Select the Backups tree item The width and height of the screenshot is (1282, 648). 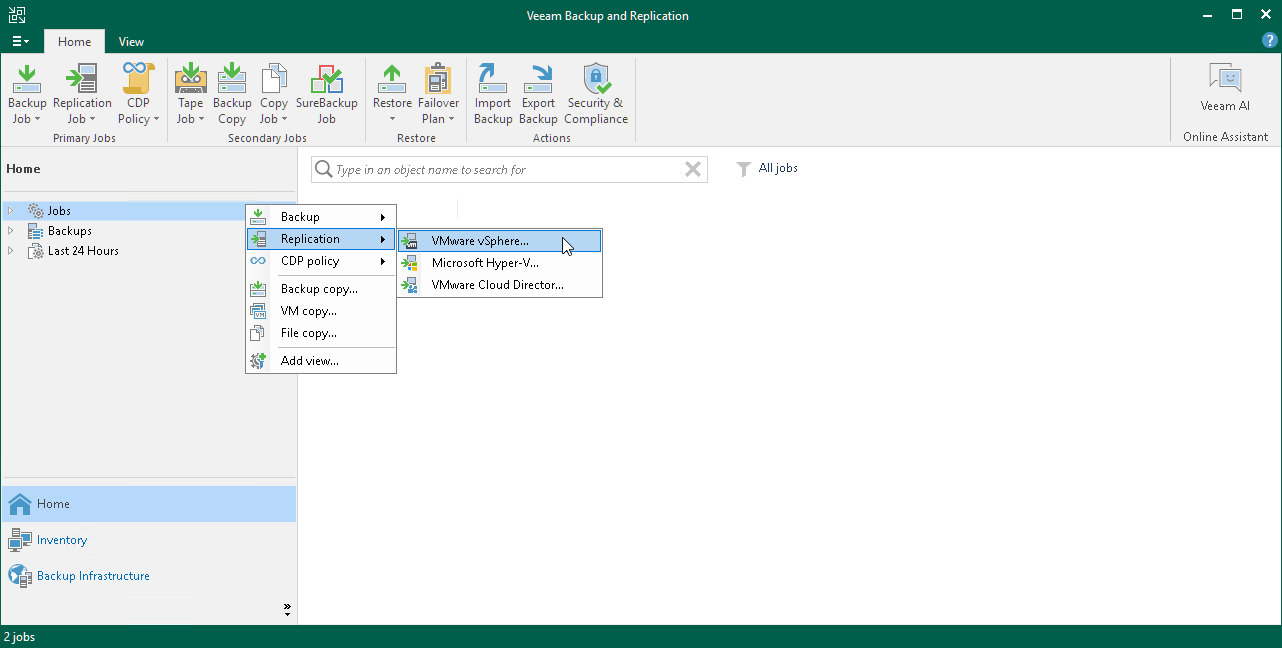(70, 231)
